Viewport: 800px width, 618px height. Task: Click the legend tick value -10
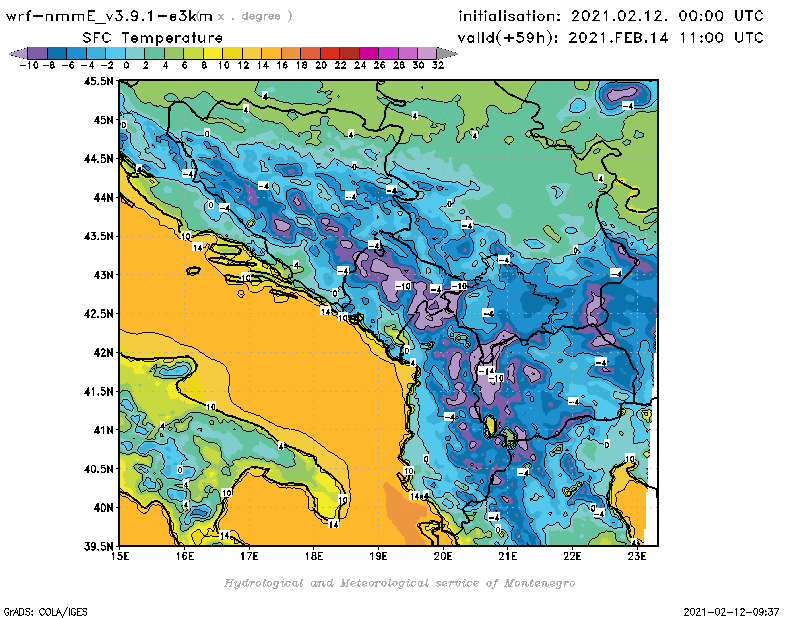[x=28, y=65]
